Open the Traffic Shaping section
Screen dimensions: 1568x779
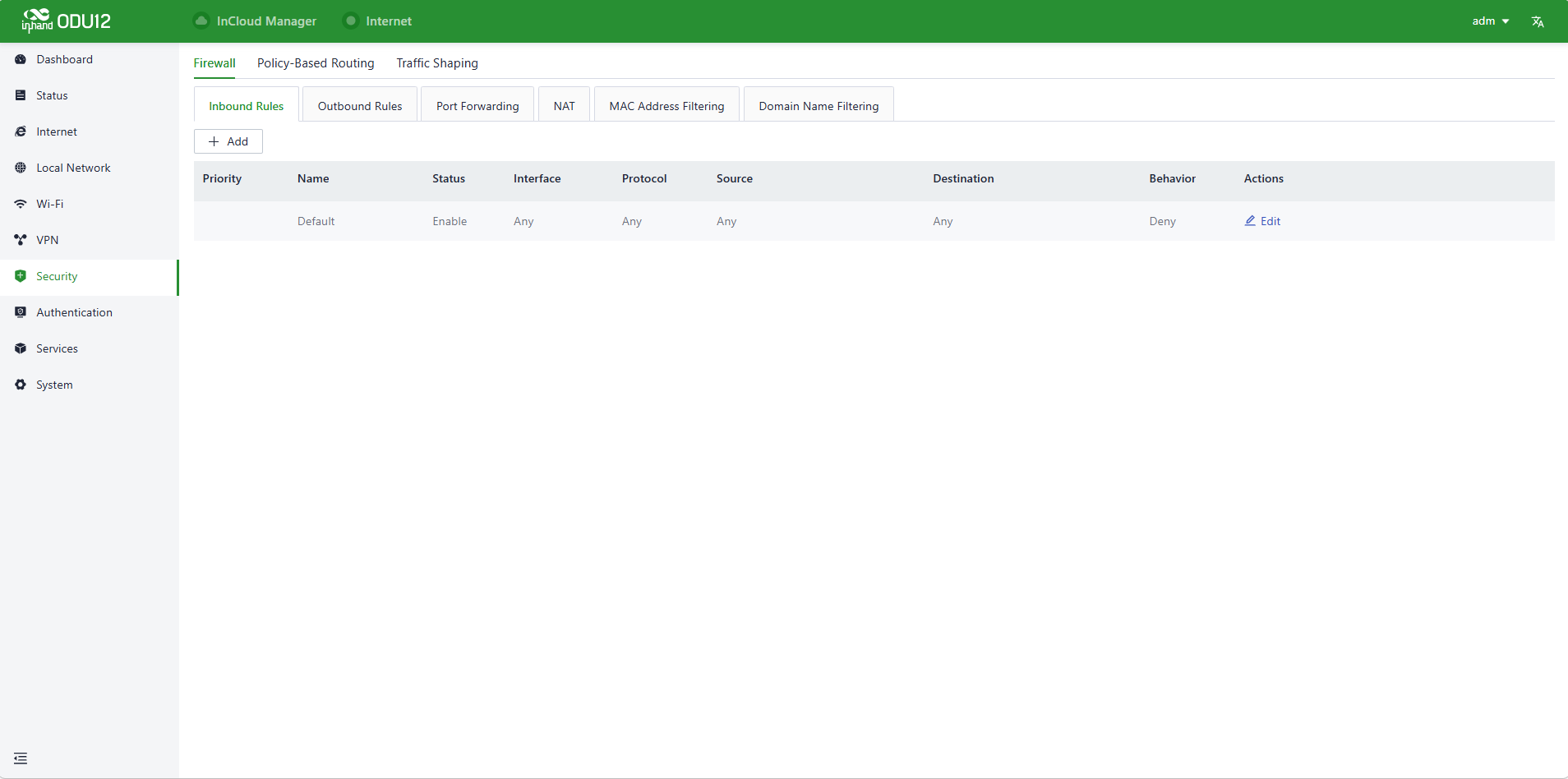(437, 63)
